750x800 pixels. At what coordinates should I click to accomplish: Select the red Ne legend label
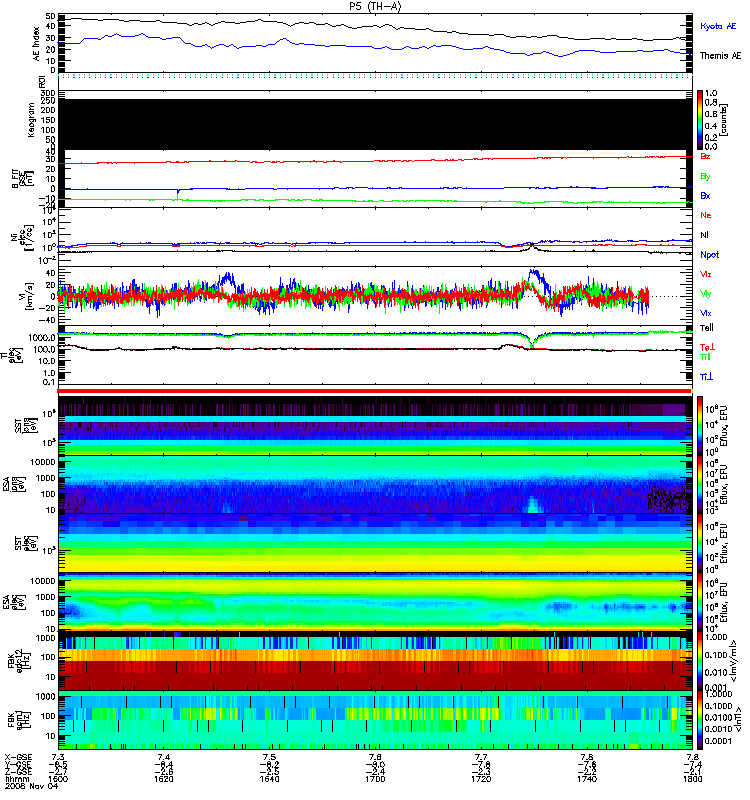point(706,215)
